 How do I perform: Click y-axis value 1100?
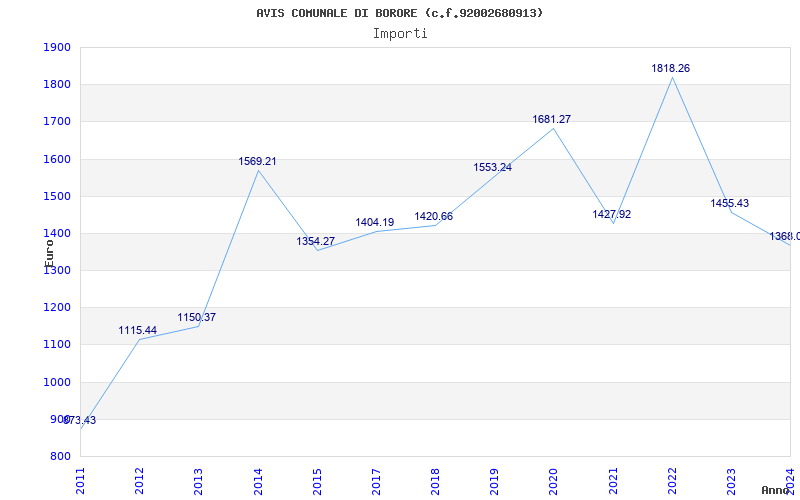(57, 345)
